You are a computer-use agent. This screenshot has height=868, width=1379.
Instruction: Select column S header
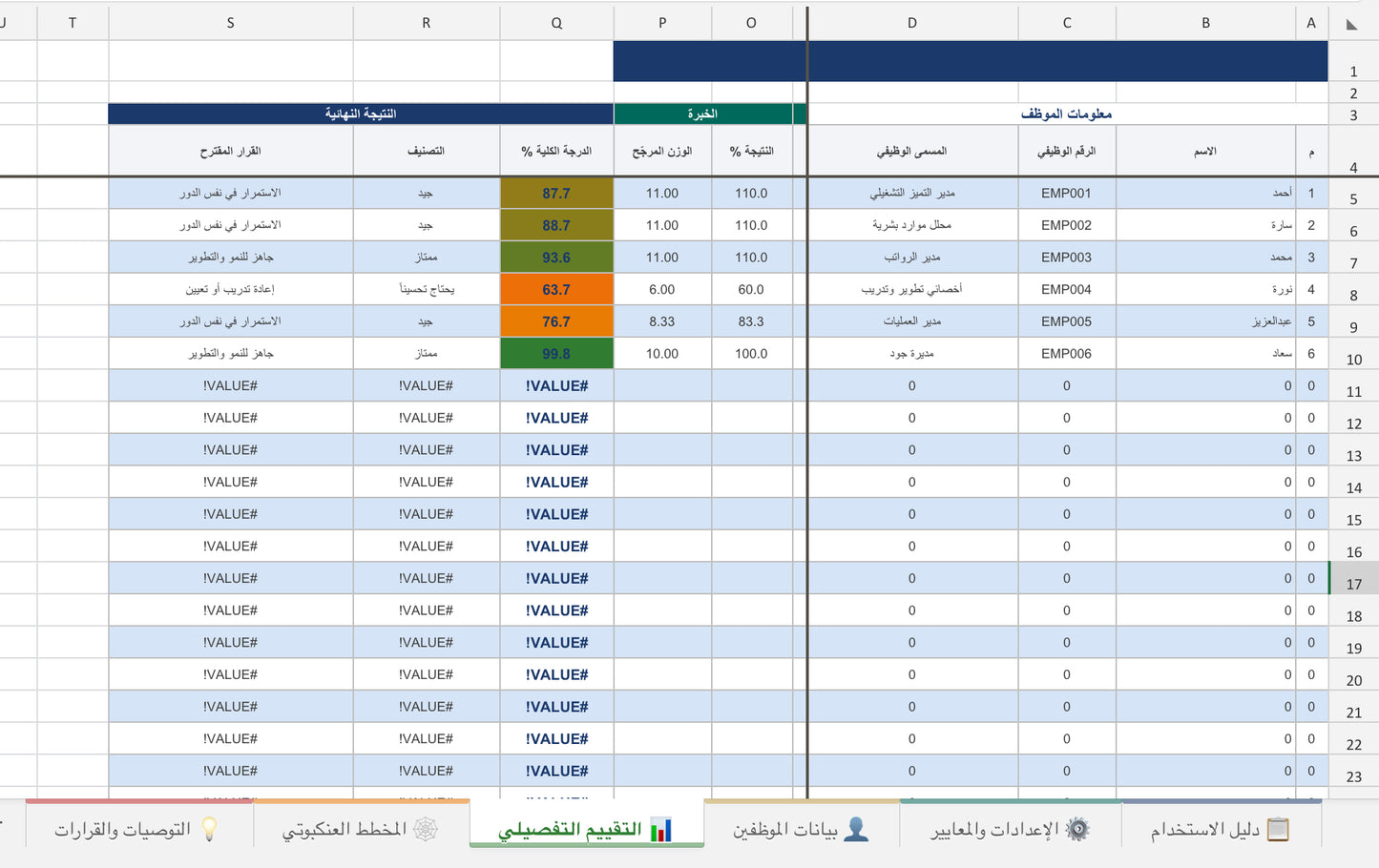230,23
